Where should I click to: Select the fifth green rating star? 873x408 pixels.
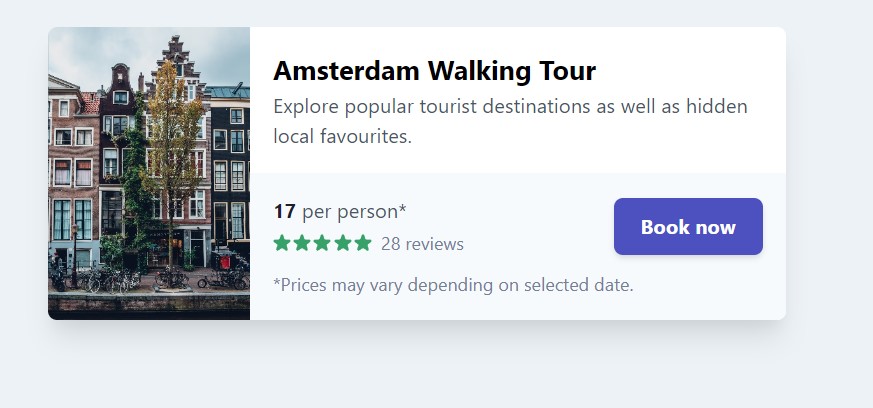coord(362,243)
